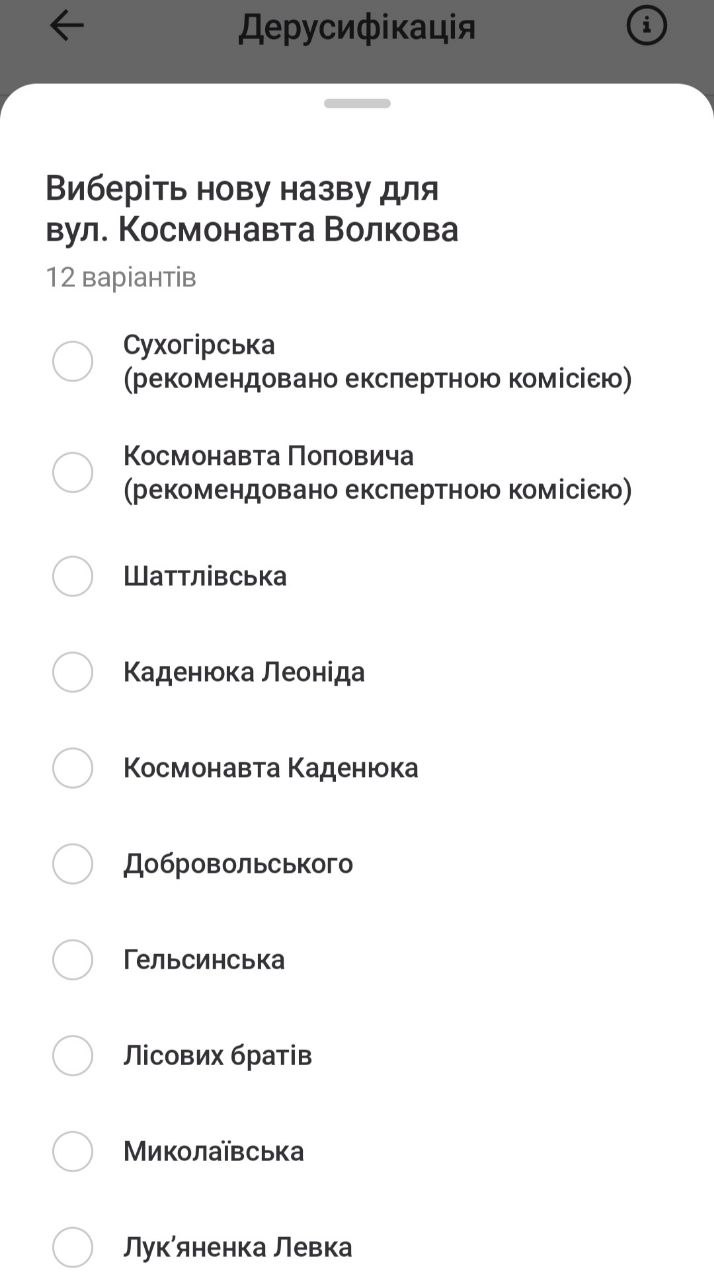Select the Гельсинська radio button
This screenshot has width=714, height=1280.
click(x=73, y=960)
